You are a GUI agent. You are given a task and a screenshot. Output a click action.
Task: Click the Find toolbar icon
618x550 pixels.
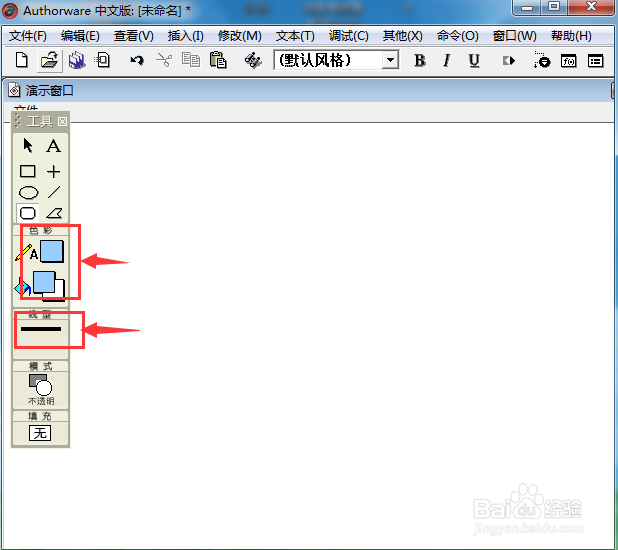pyautogui.click(x=253, y=60)
